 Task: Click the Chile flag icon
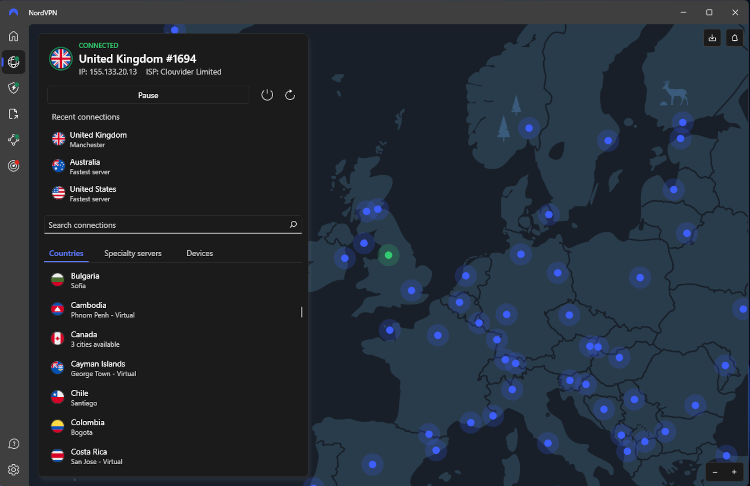click(57, 397)
